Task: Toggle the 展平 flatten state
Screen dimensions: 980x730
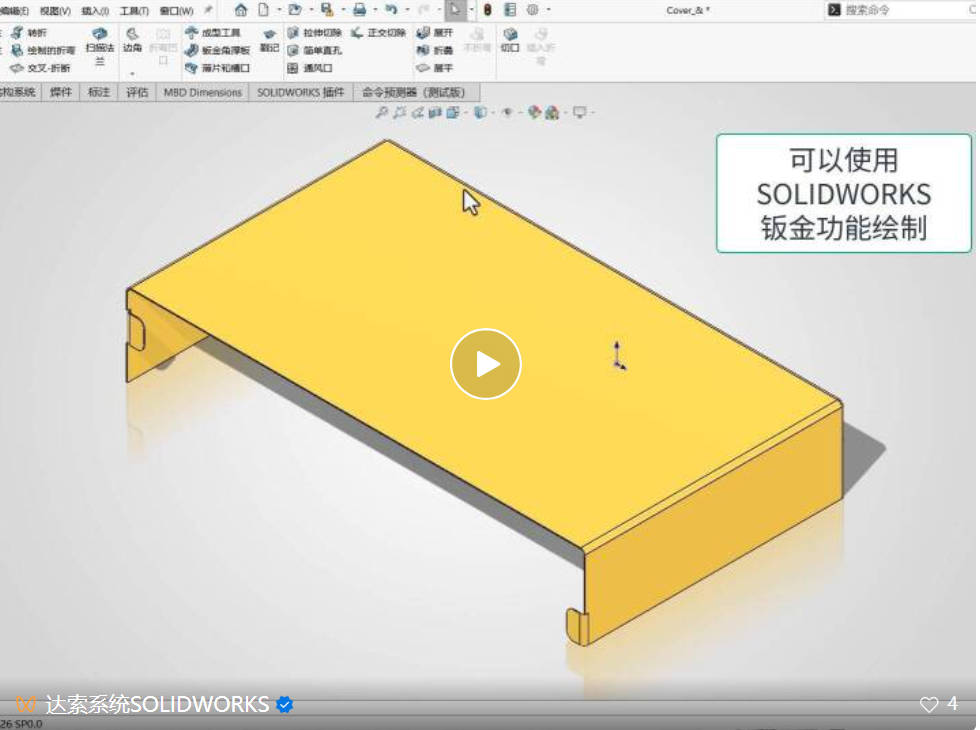Action: 434,68
